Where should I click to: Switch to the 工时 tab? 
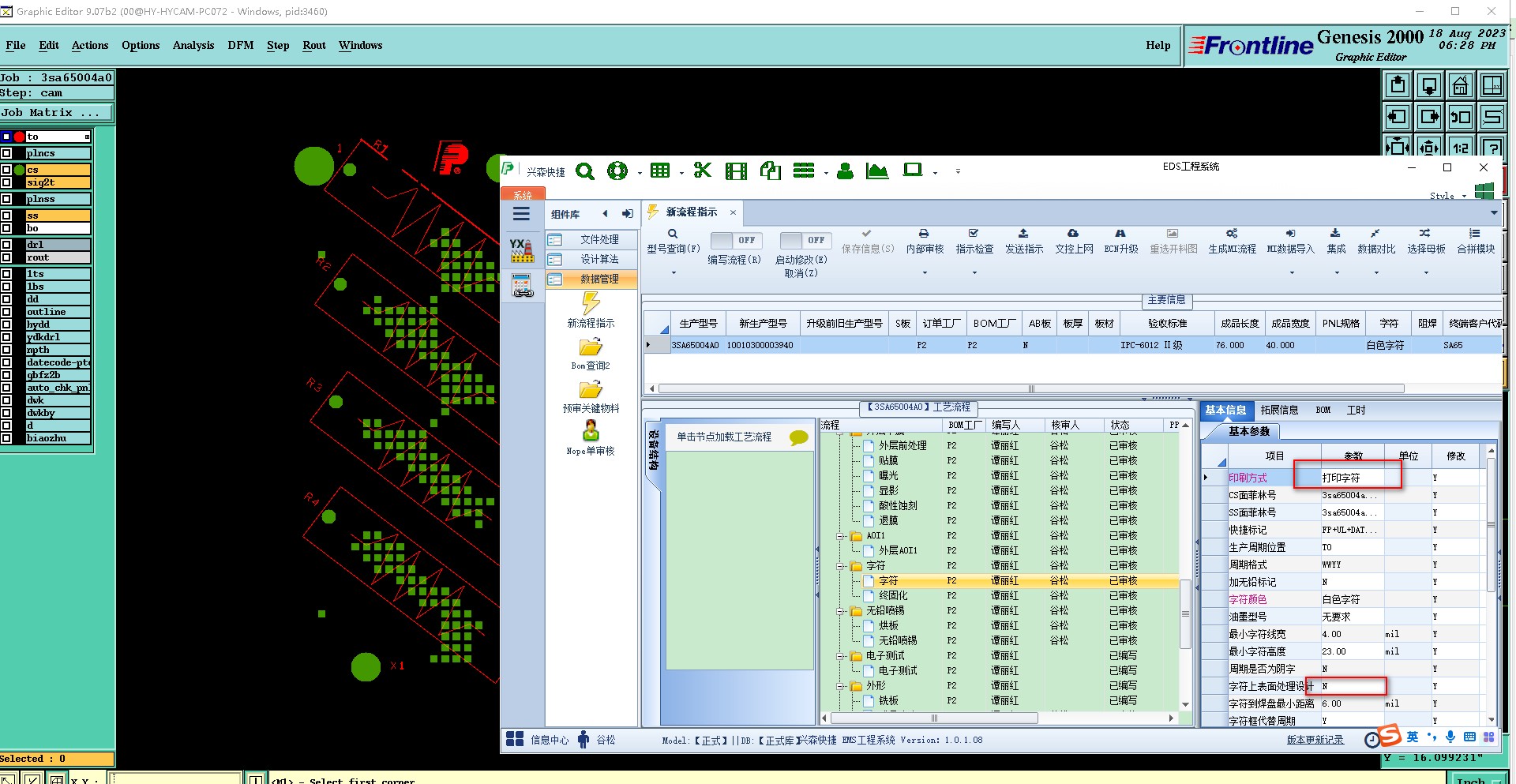1357,410
